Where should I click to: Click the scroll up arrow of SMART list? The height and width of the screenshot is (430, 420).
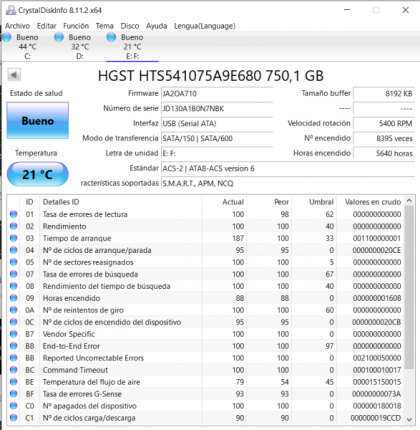tap(410, 201)
